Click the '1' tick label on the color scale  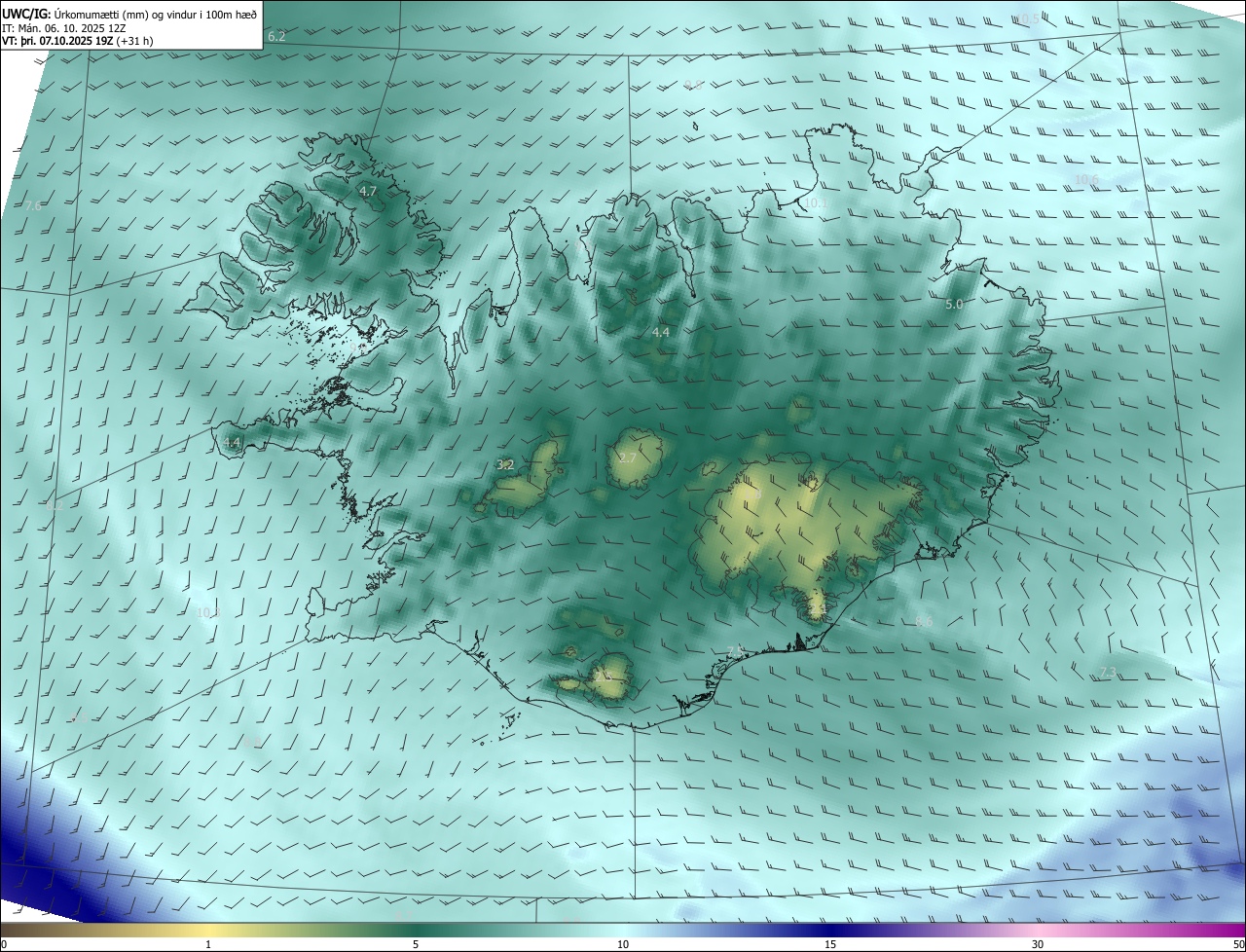(x=208, y=944)
